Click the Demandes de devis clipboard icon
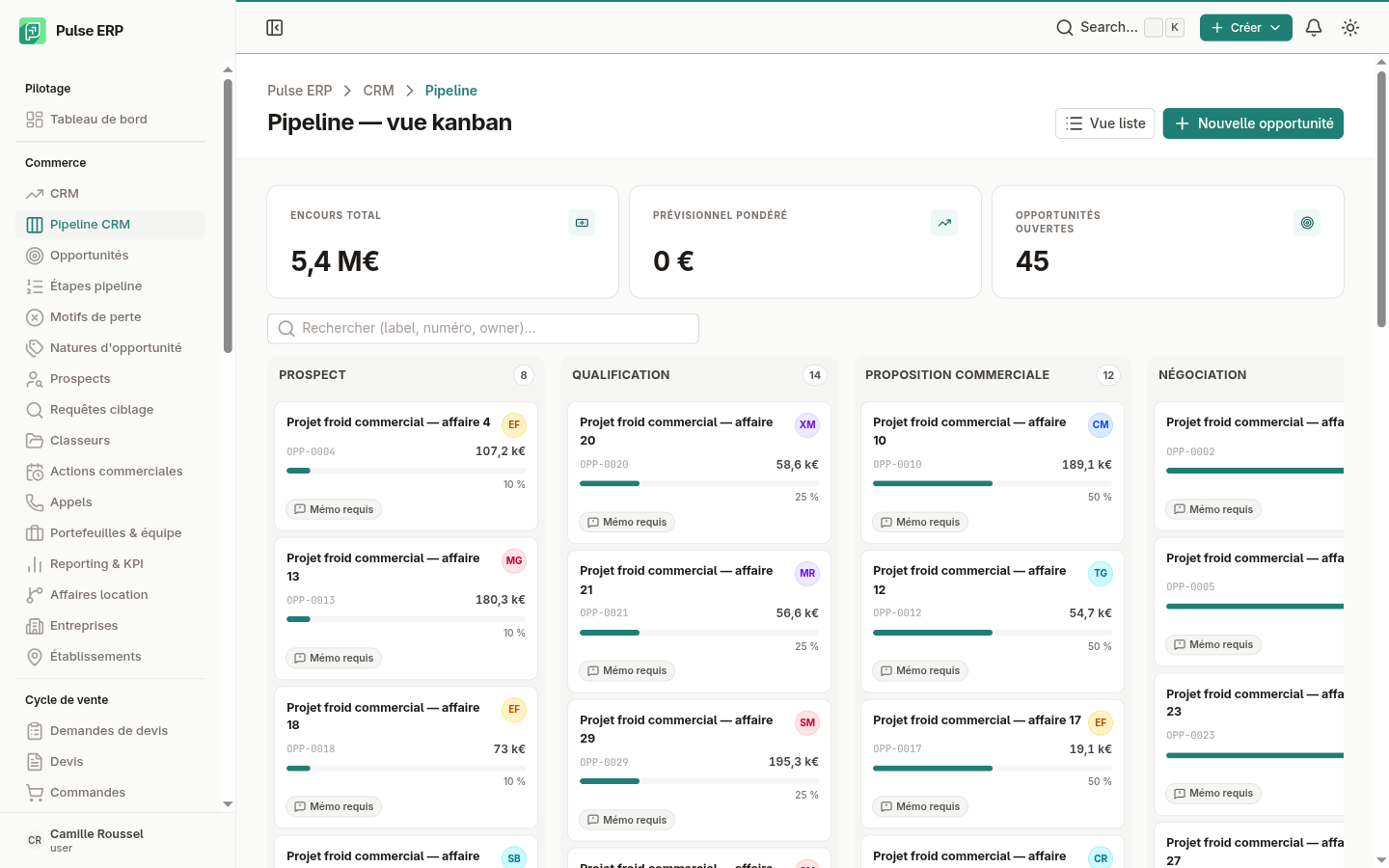This screenshot has width=1389, height=868. click(35, 731)
